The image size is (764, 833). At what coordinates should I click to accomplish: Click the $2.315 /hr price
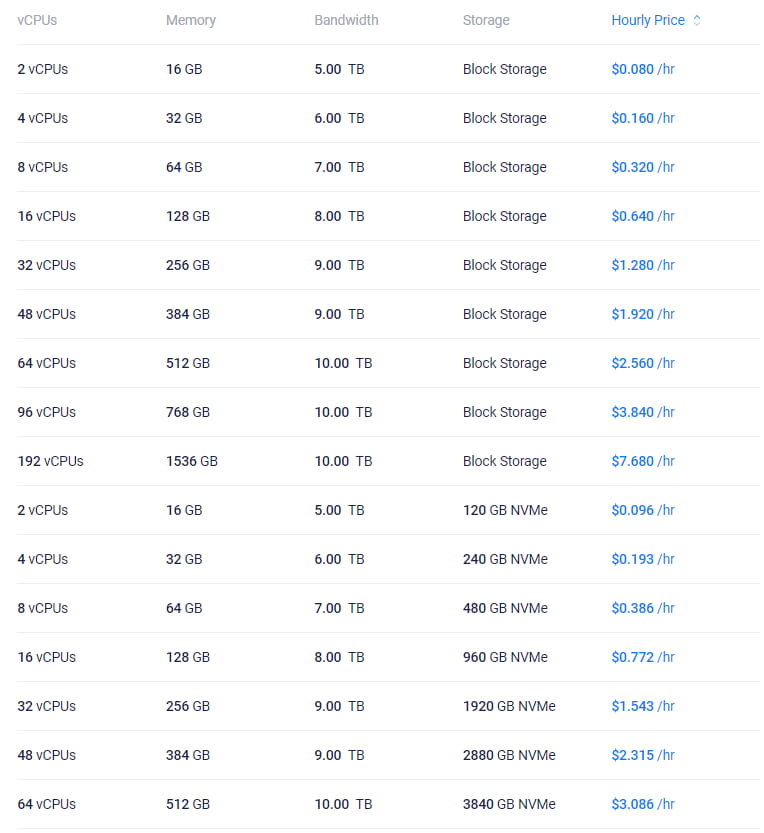point(643,755)
